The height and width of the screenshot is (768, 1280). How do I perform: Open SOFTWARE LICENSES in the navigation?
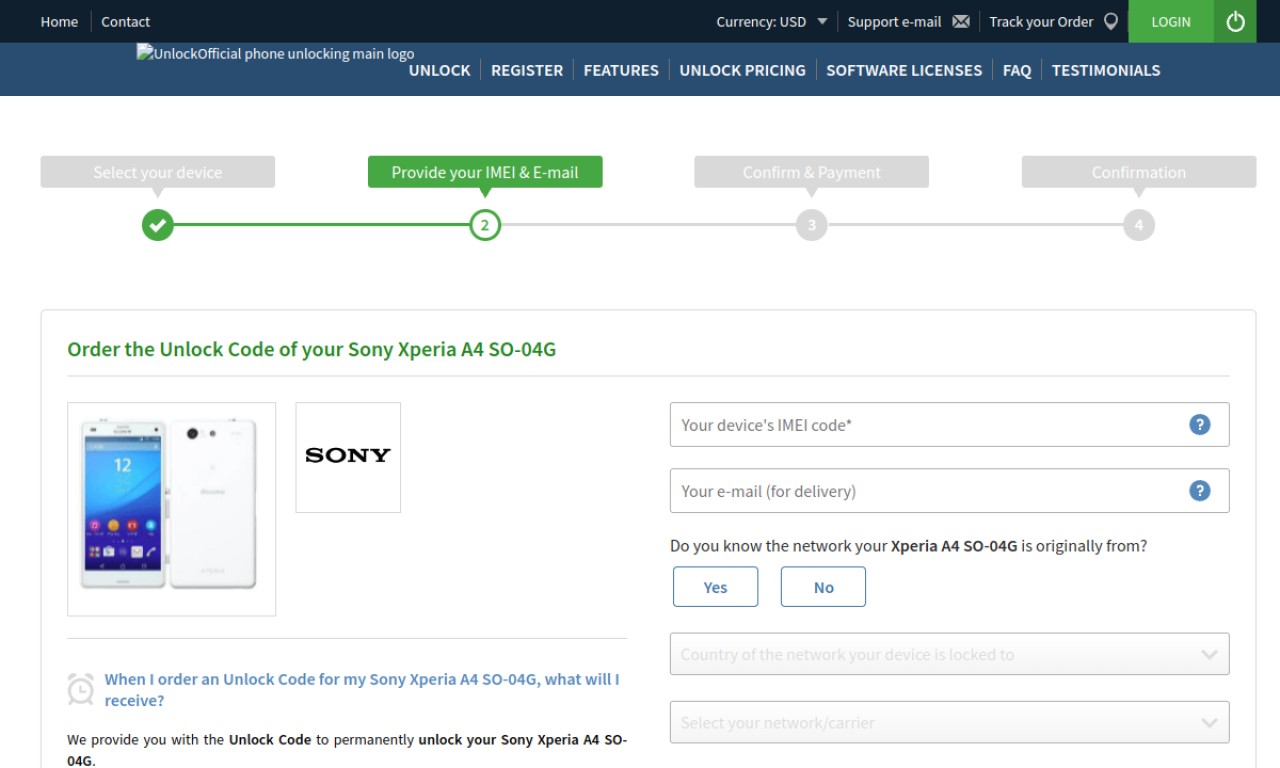904,70
